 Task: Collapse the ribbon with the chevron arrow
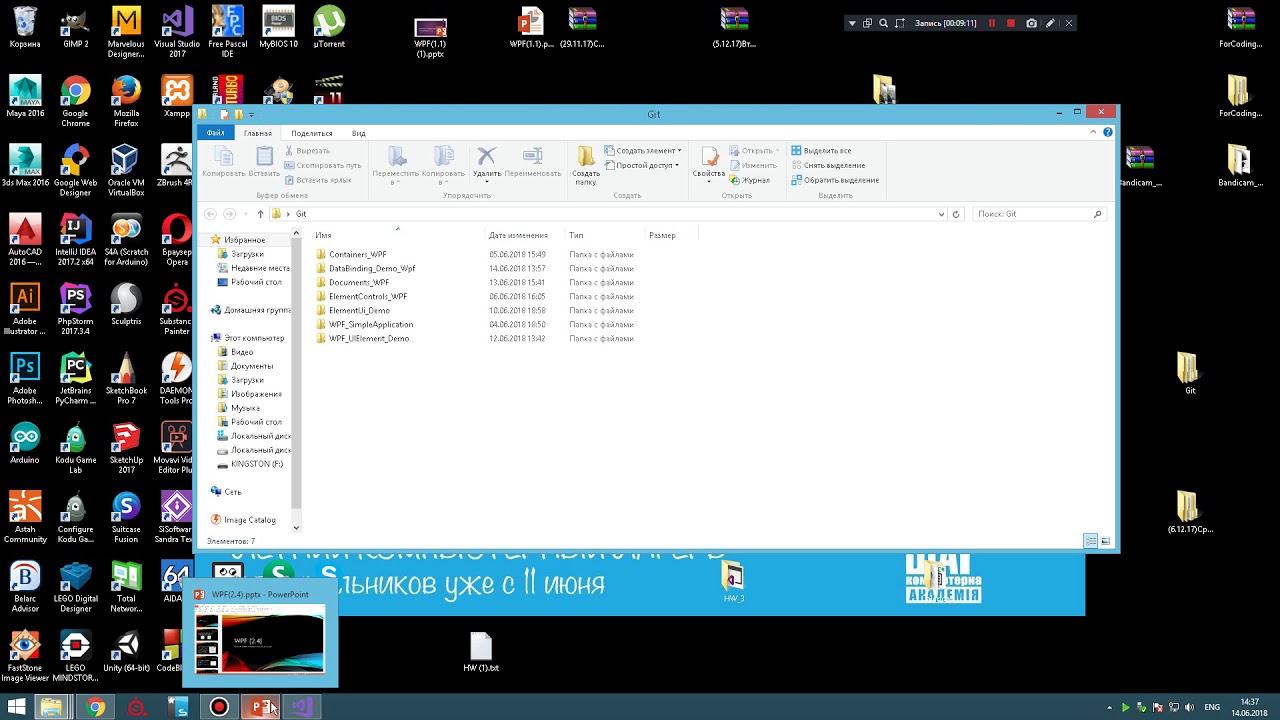tap(1093, 133)
